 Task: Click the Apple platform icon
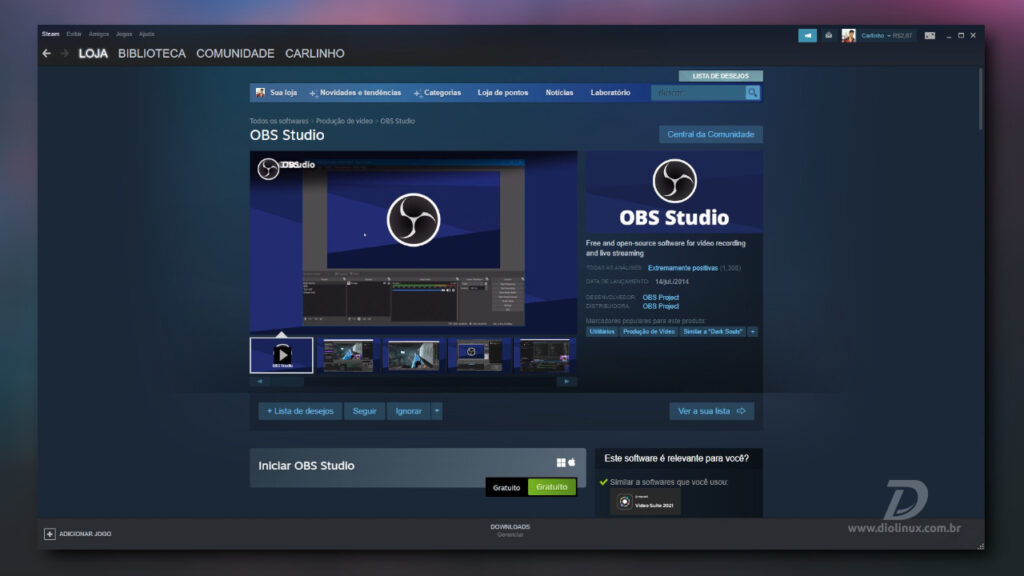click(x=571, y=462)
